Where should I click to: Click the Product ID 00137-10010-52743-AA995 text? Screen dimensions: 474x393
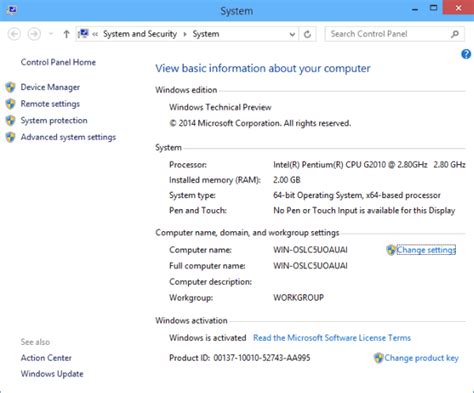pyautogui.click(x=240, y=358)
